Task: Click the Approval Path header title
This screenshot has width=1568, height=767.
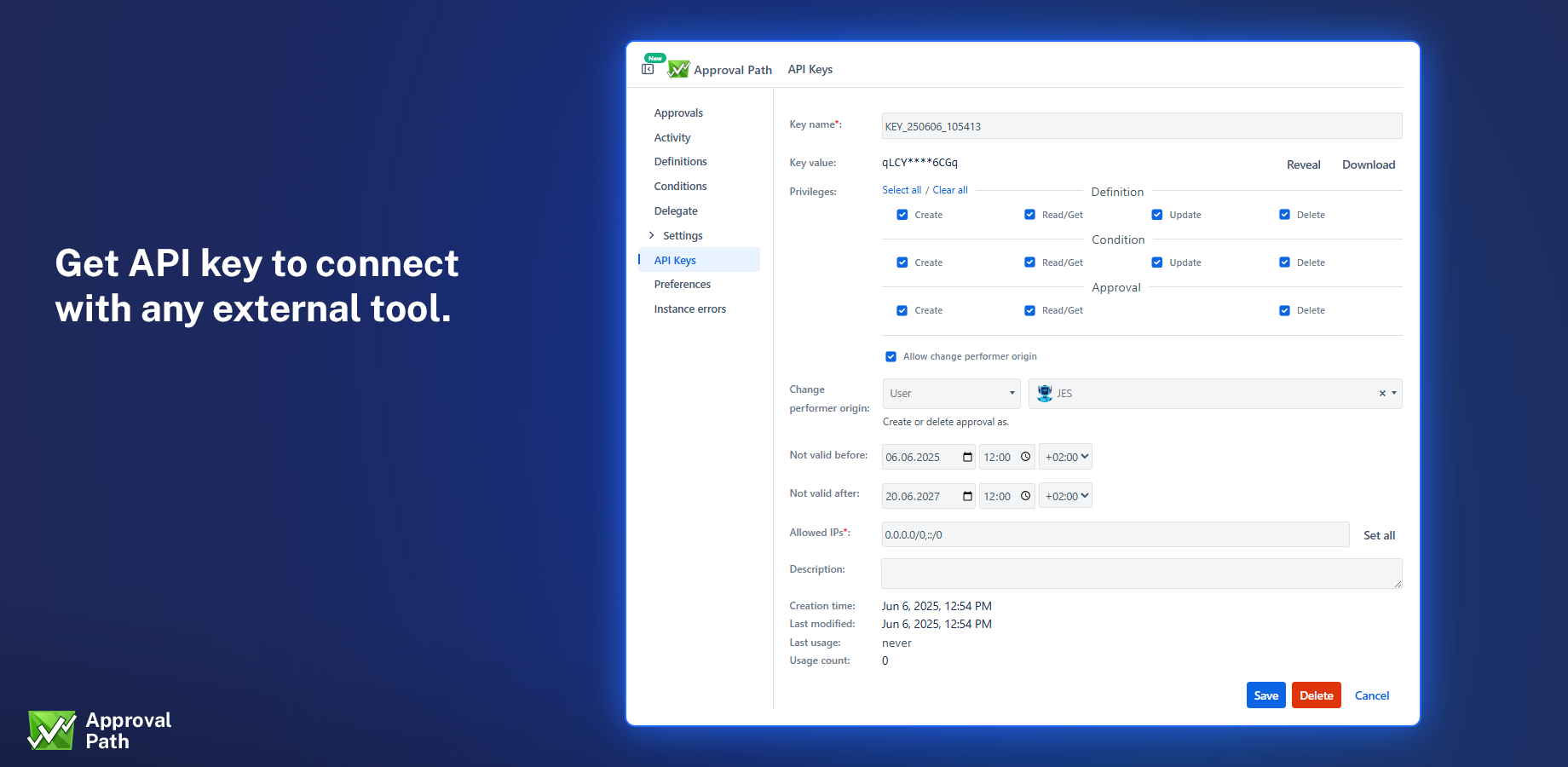Action: click(x=733, y=70)
